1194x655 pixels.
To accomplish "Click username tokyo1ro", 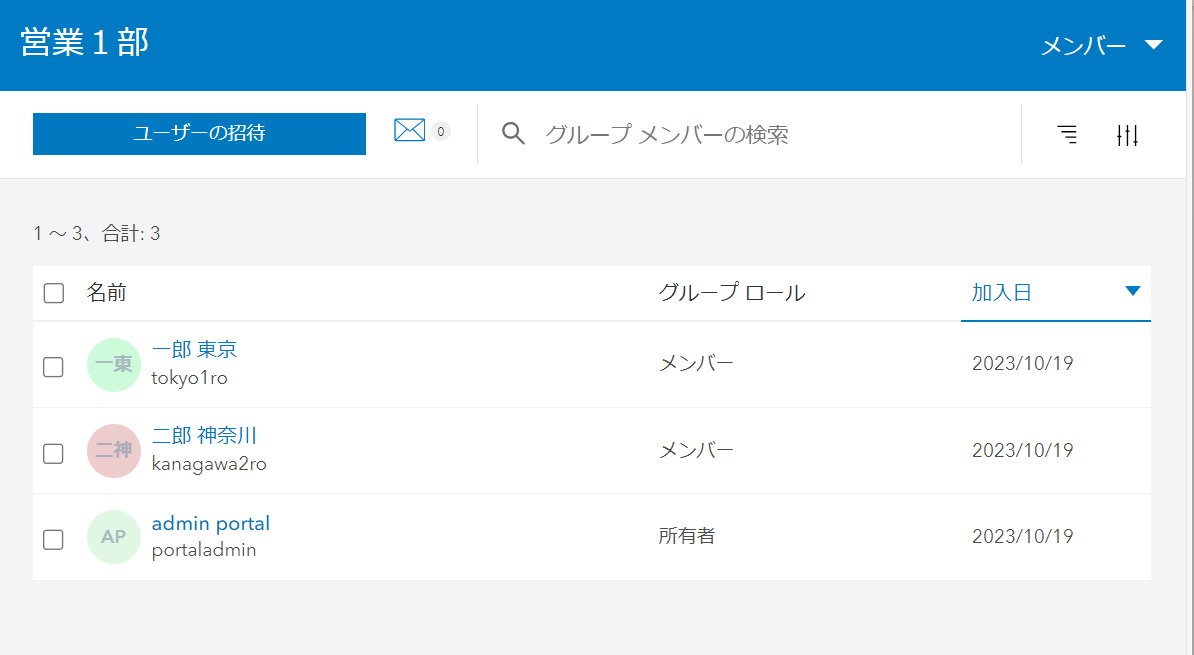I will 190,379.
